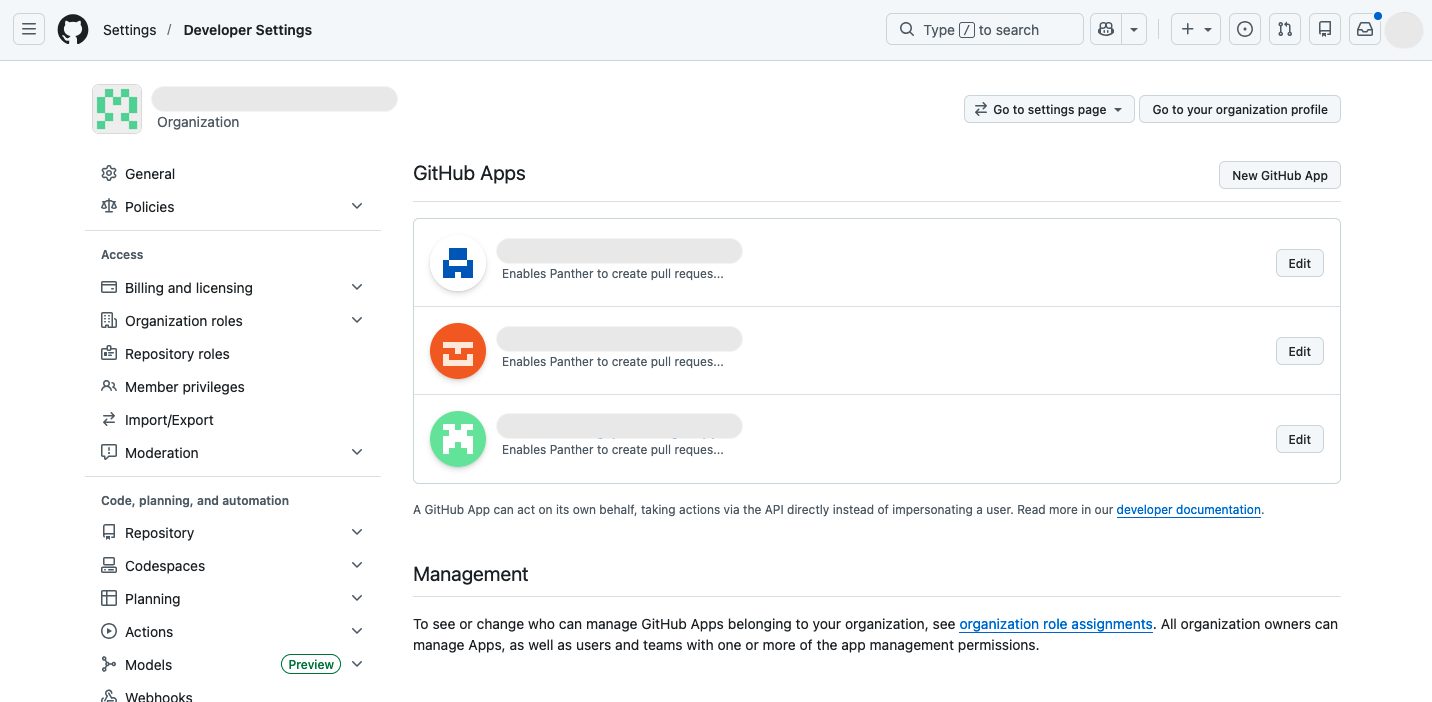Expand the Repository chevron
Image resolution: width=1432 pixels, height=702 pixels.
357,532
